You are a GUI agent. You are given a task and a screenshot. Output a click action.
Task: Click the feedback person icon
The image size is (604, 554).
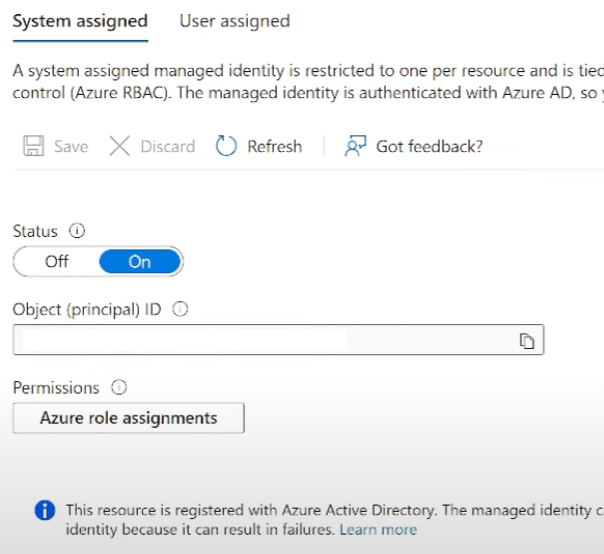point(354,147)
